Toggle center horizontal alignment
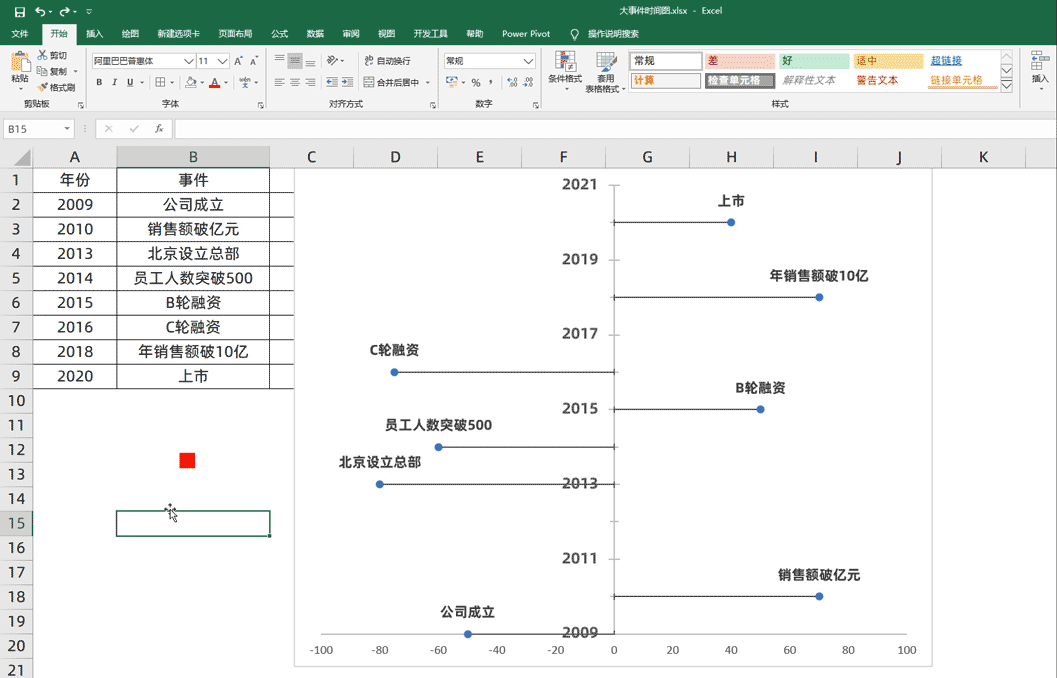 tap(295, 82)
